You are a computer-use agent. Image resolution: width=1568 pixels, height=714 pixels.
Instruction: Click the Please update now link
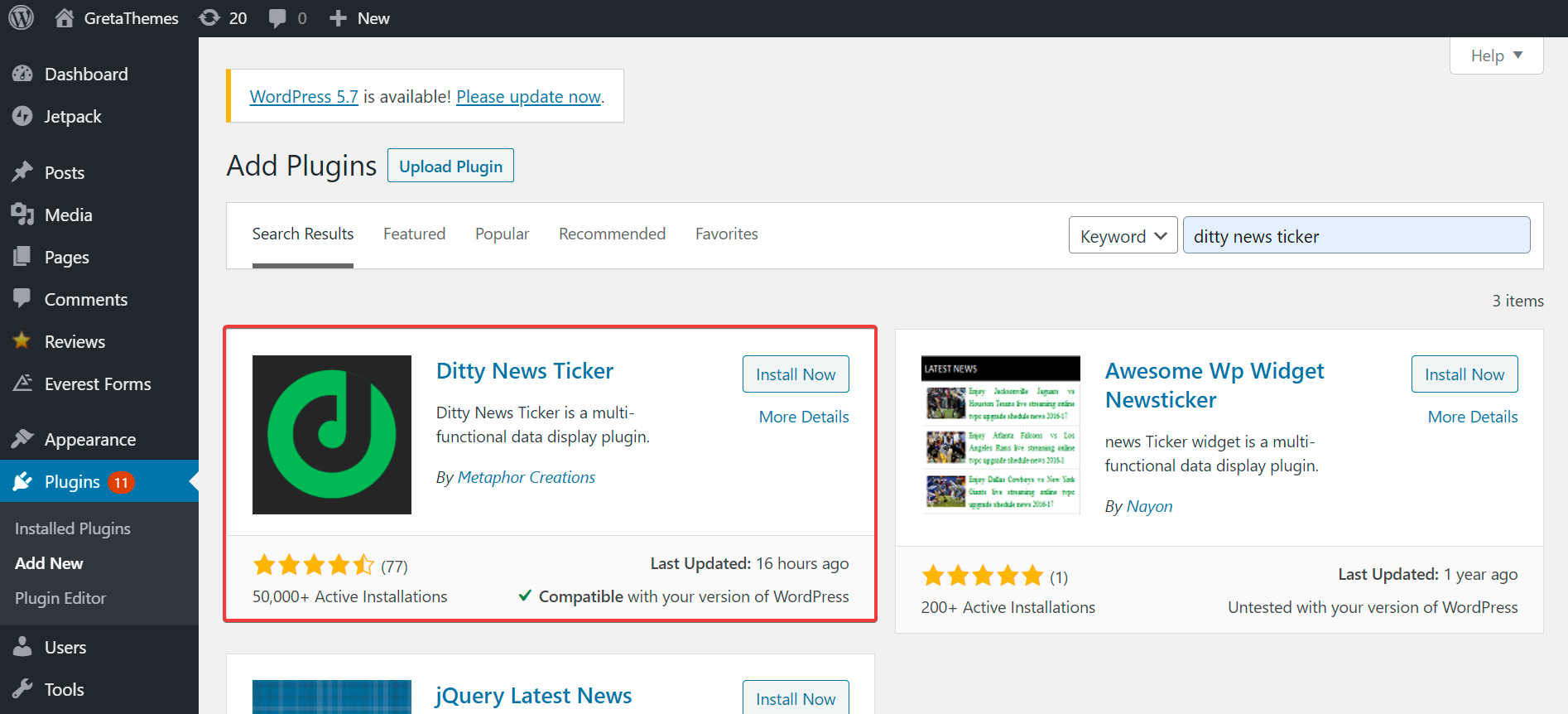point(528,96)
